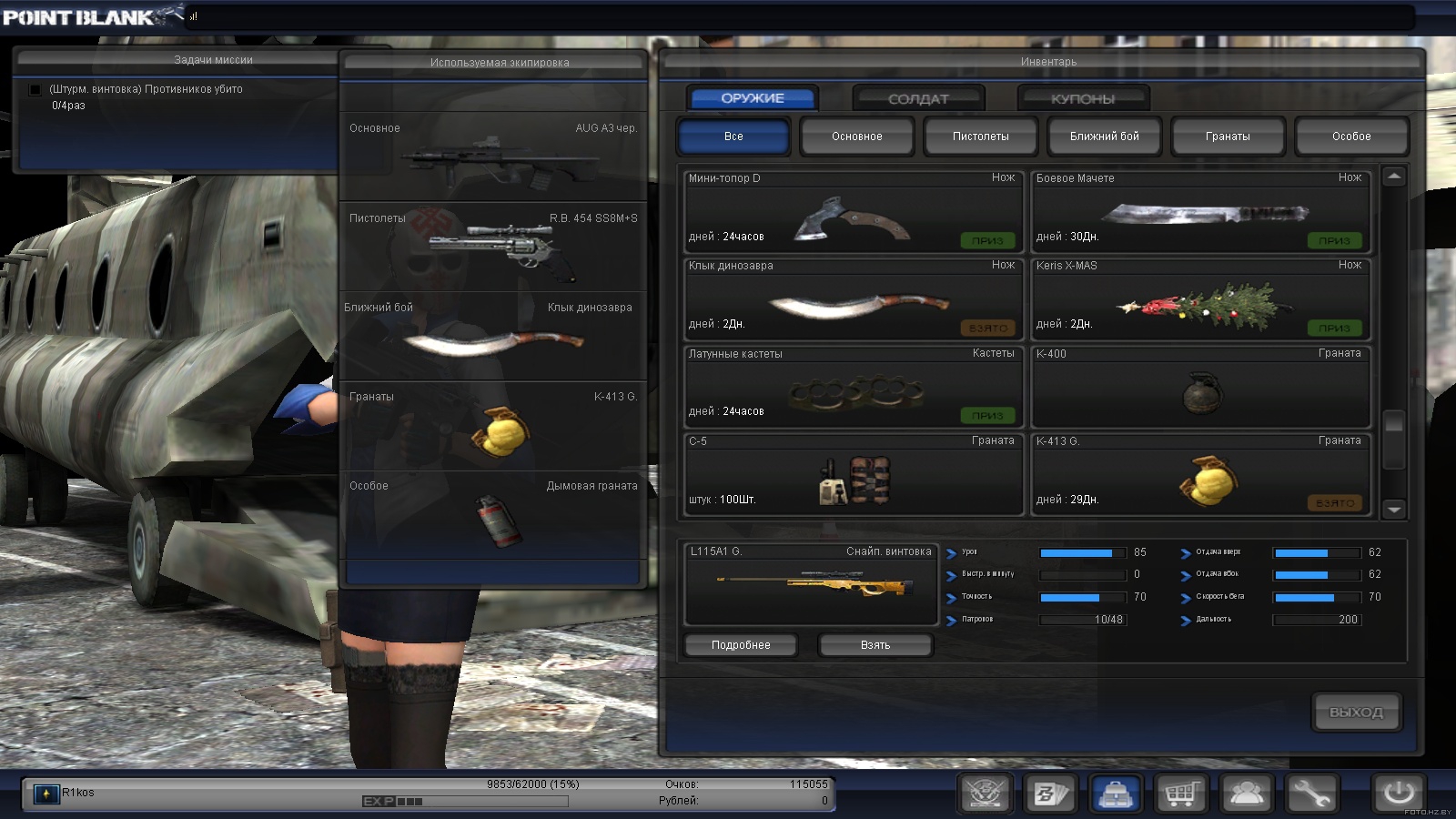Viewport: 1456px width, 819px height.
Task: Select Клык динозавра in the inventory list
Action: [x=854, y=299]
